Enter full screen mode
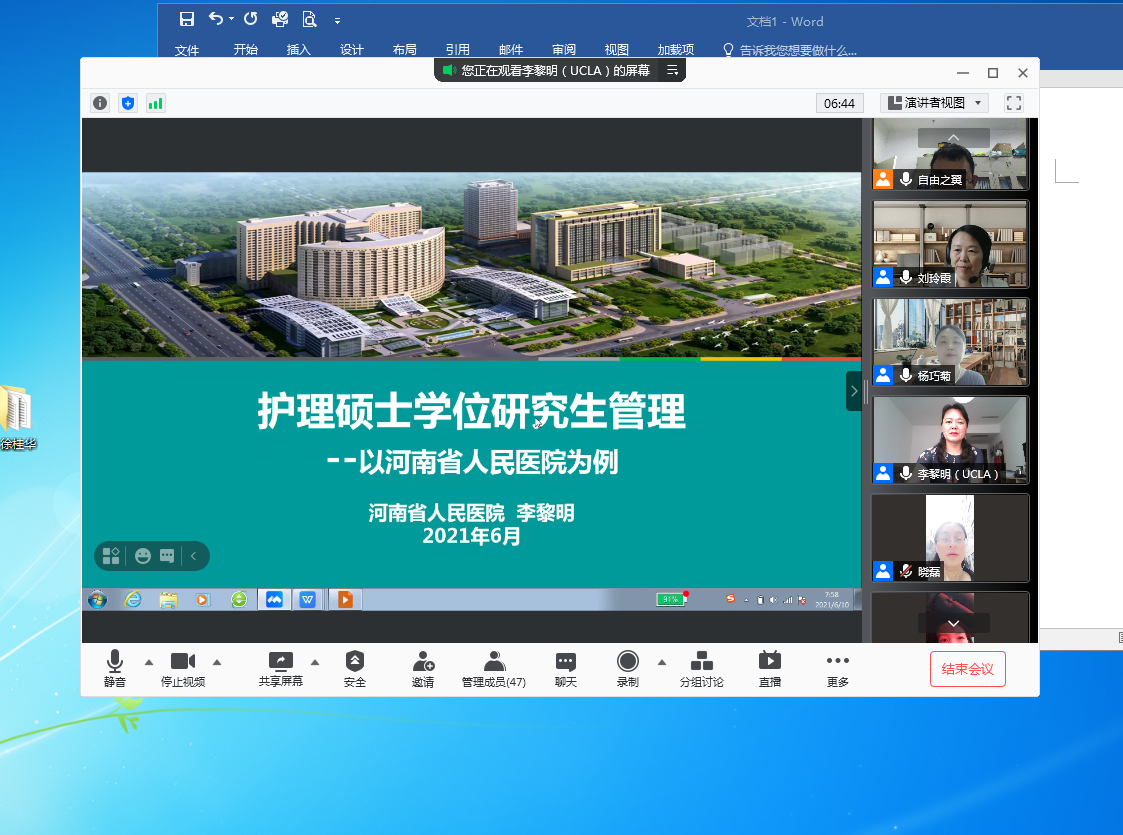This screenshot has height=835, width=1123. click(1013, 103)
